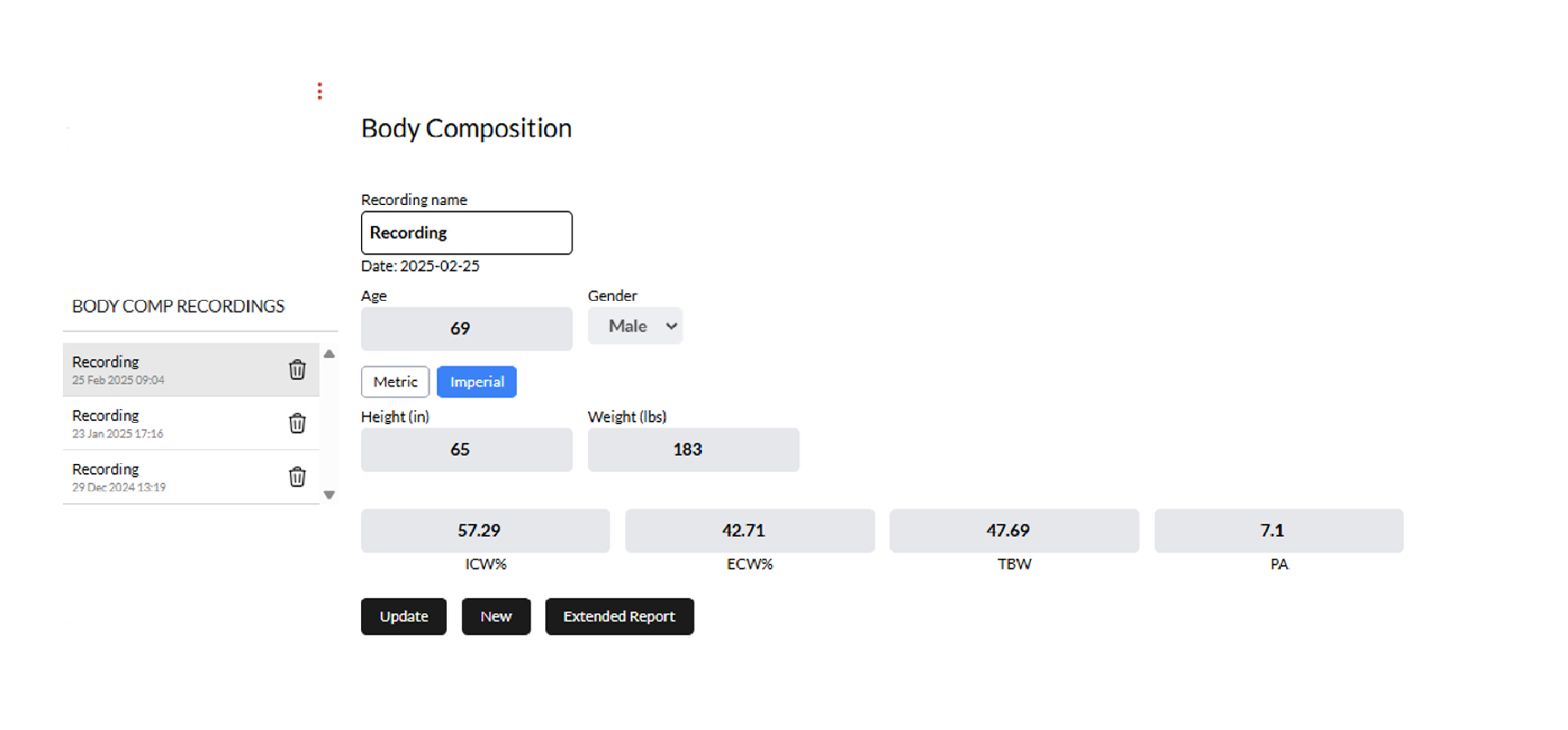Viewport: 1568px width, 730px height.
Task: Create a New recording
Action: click(496, 617)
